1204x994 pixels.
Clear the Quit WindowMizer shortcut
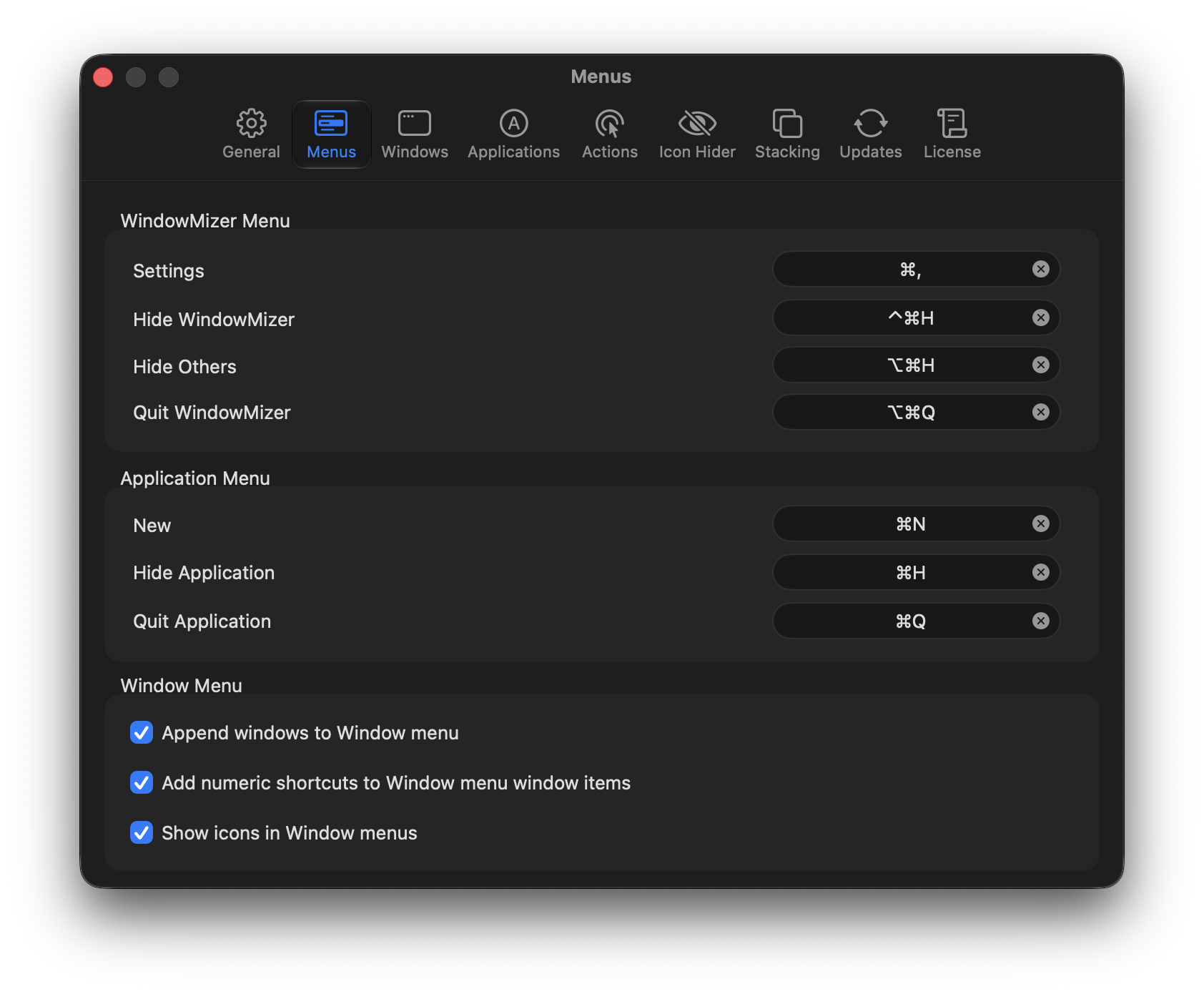pyautogui.click(x=1041, y=412)
